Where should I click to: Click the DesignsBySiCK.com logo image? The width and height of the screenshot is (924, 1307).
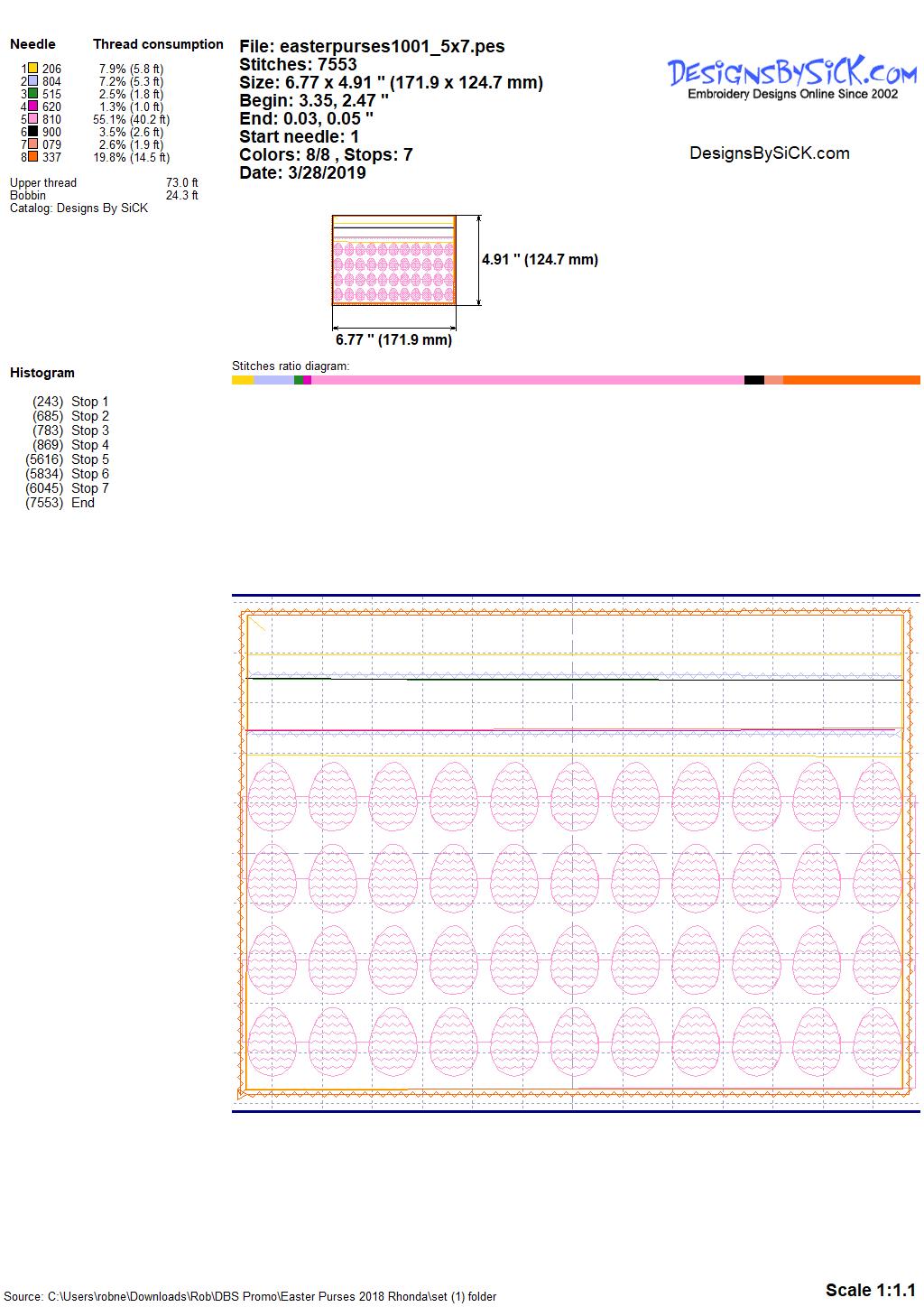792,77
